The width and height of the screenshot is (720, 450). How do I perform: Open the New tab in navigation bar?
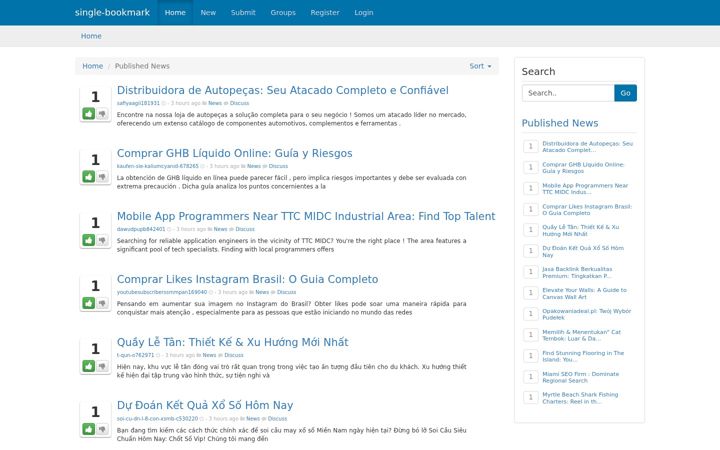pos(208,12)
